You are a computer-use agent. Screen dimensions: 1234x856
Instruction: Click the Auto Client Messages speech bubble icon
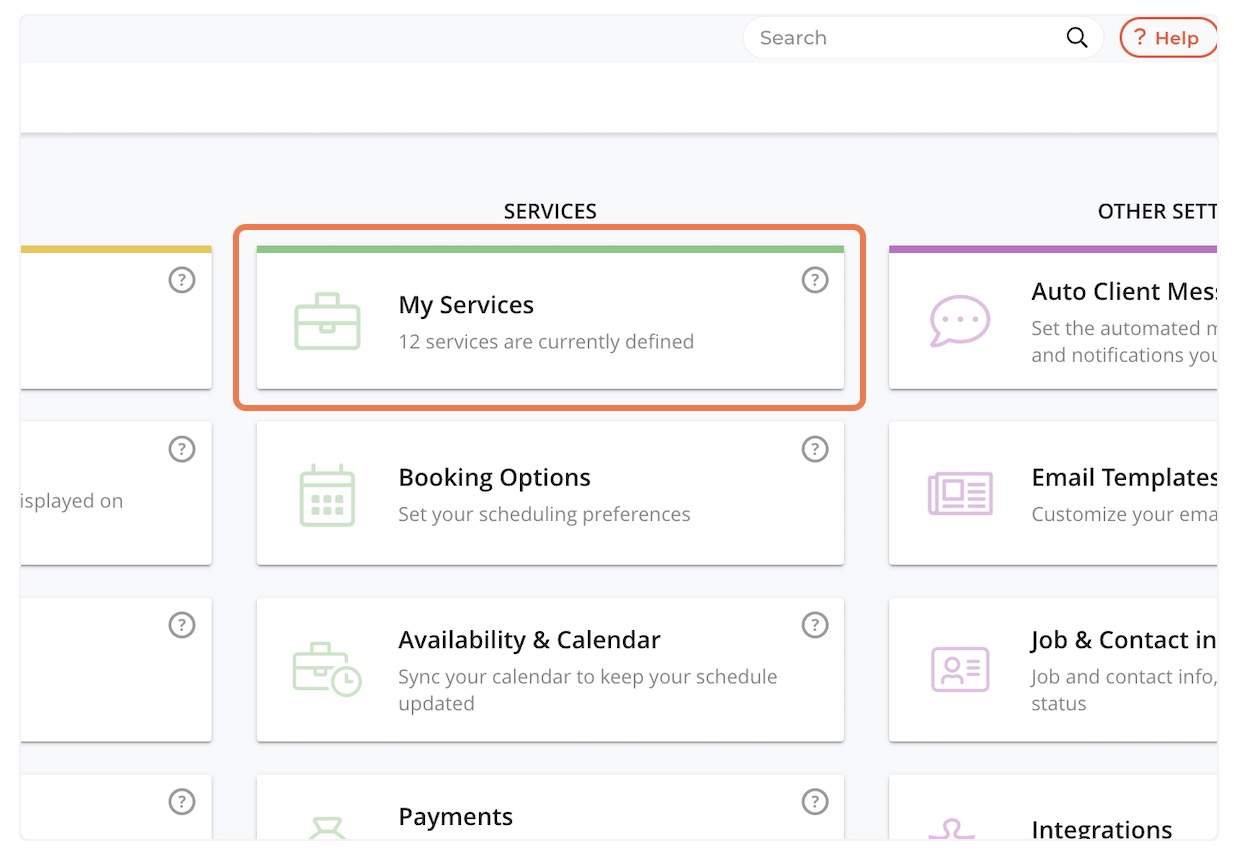[959, 322]
